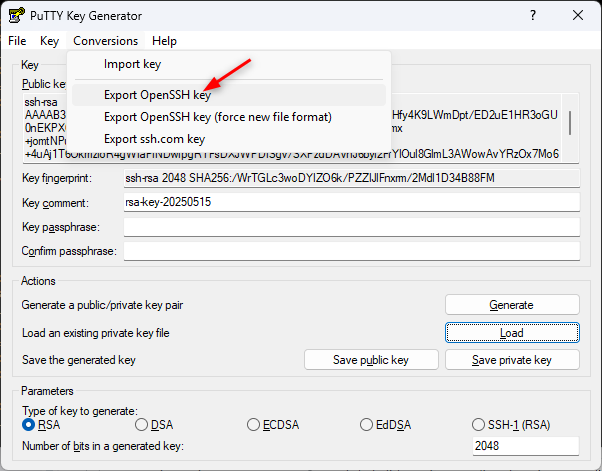Close the PuTTY Key Generator window
The width and height of the screenshot is (602, 471).
point(578,15)
